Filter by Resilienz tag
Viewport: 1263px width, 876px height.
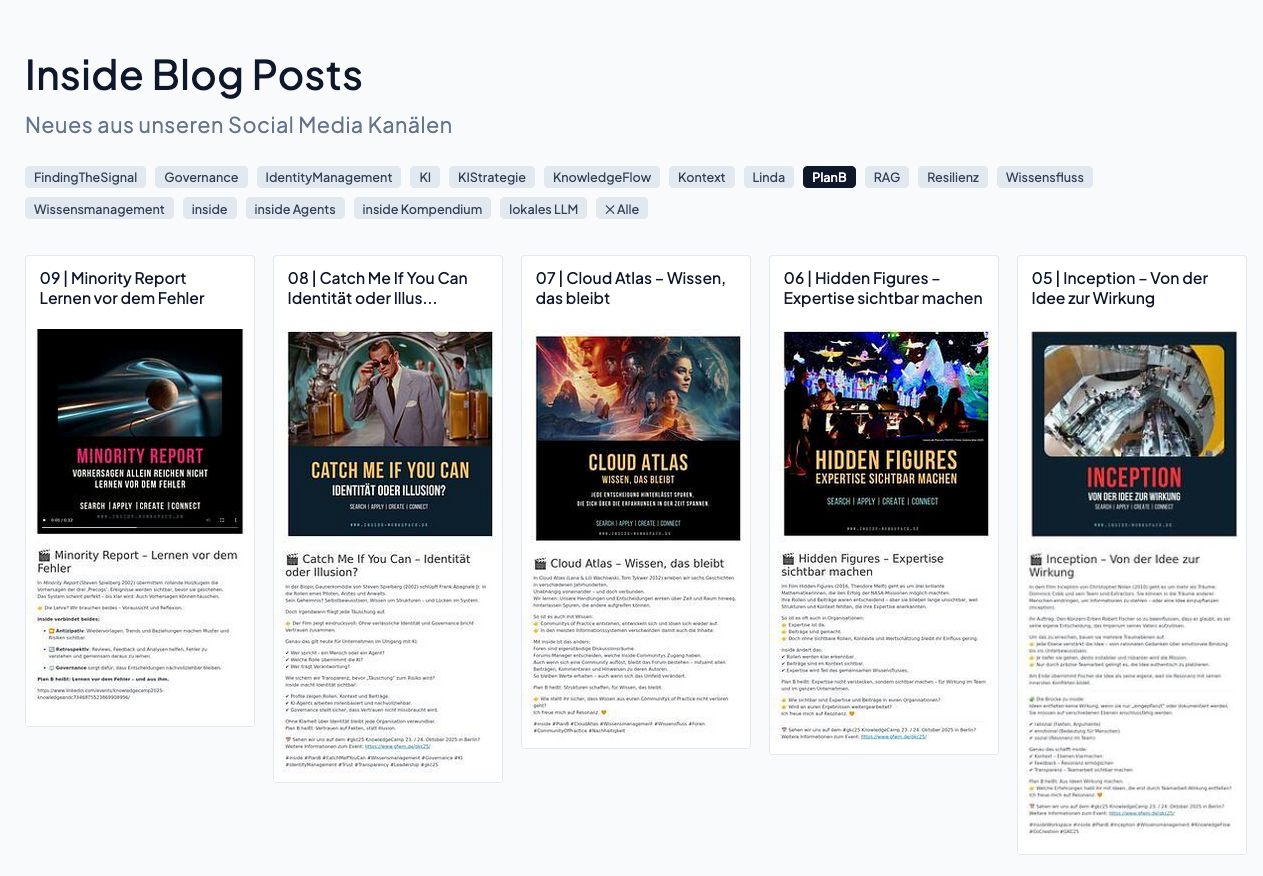coord(953,177)
